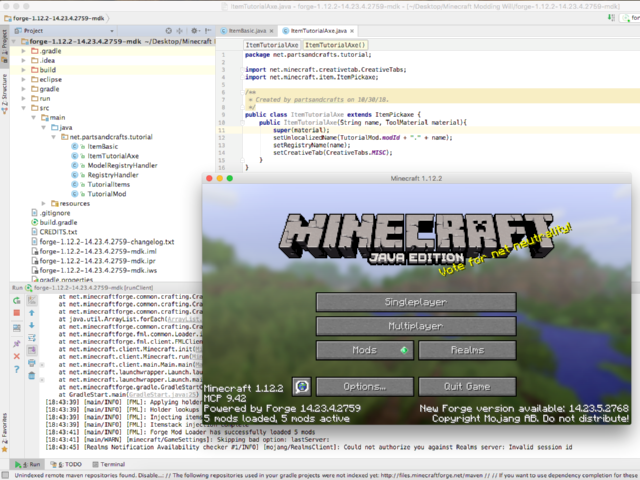Expand the build folder arrow
Viewport: 640px width, 480px height.
pos(24,70)
